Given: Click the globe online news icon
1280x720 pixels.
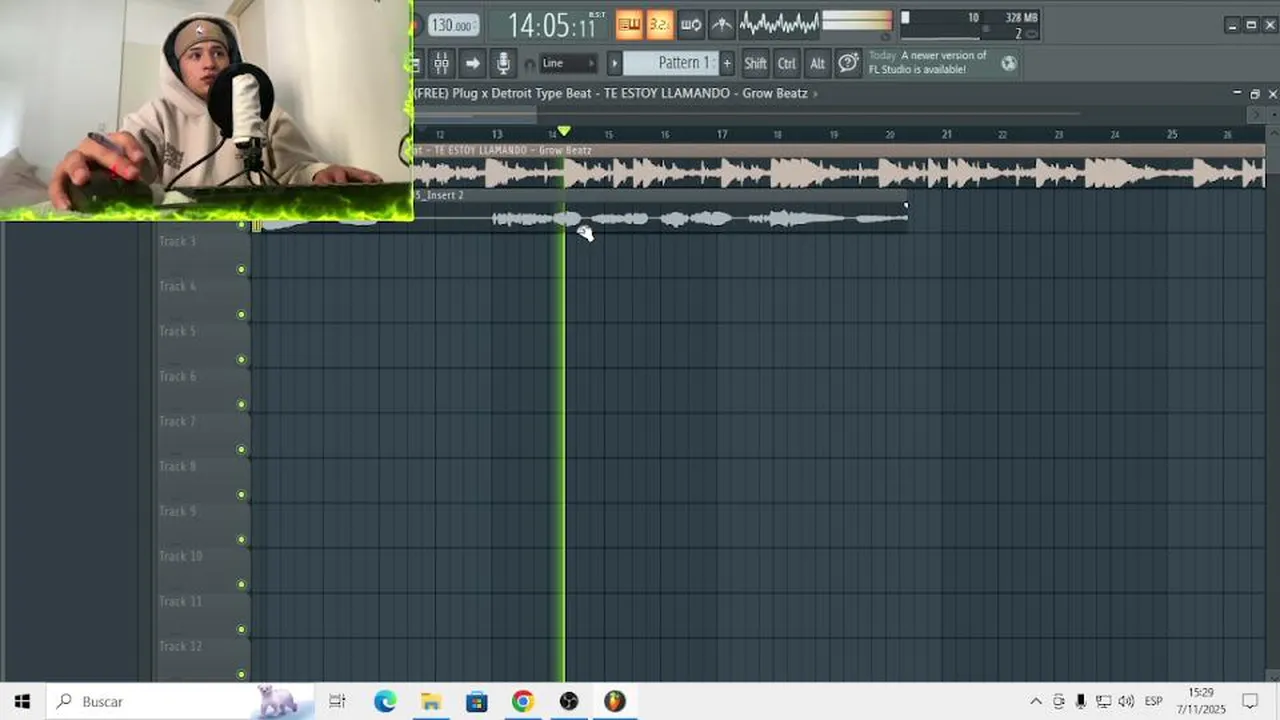Looking at the screenshot, I should tap(1008, 63).
